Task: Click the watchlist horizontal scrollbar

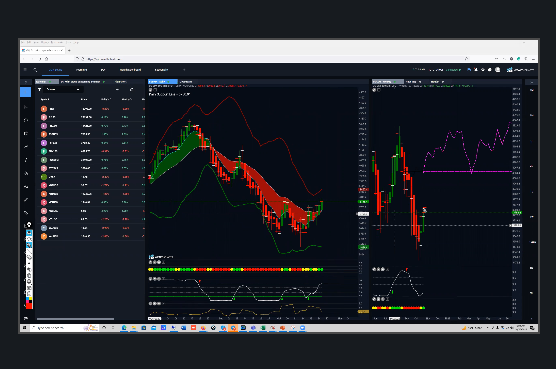Action: [75, 319]
